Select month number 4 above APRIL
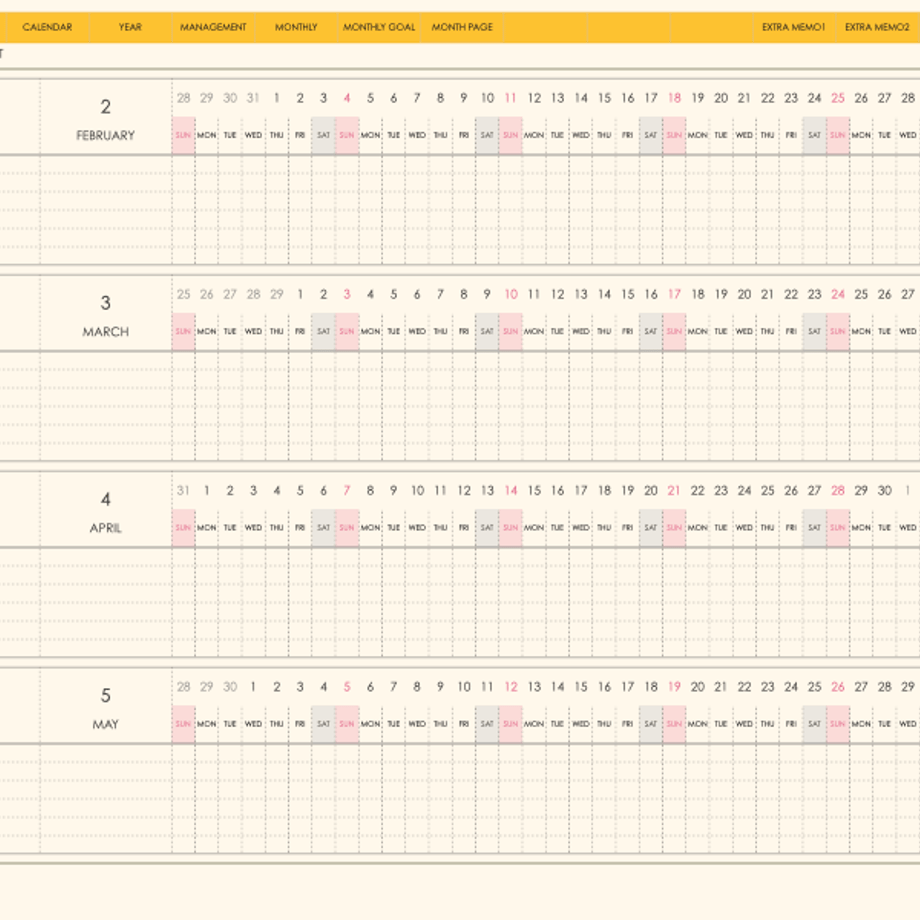 point(106,499)
